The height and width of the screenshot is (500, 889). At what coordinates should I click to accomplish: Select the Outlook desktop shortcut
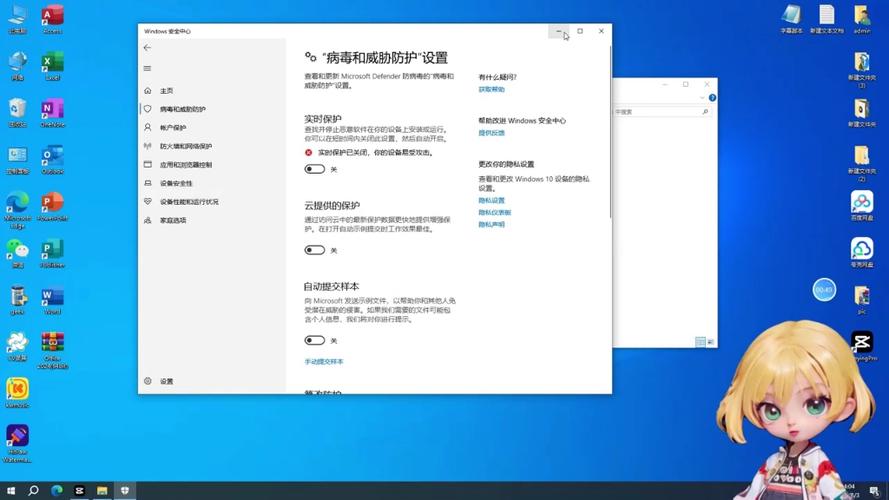(x=52, y=159)
